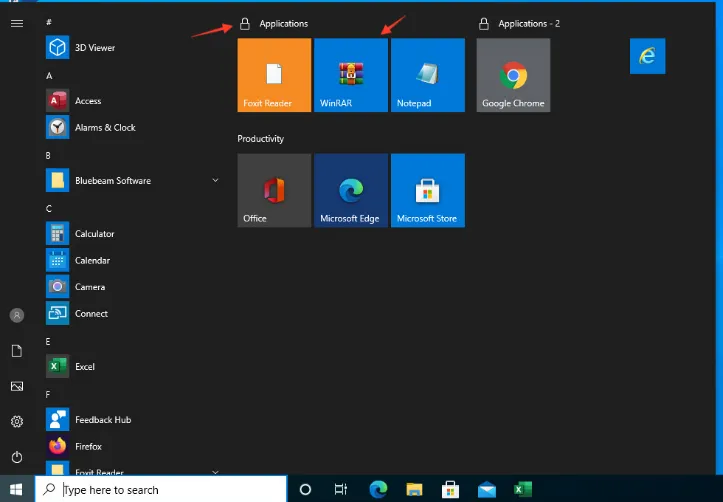Expand the Bluebeam Software folder
Screen dimensions: 723x502
[133, 181]
